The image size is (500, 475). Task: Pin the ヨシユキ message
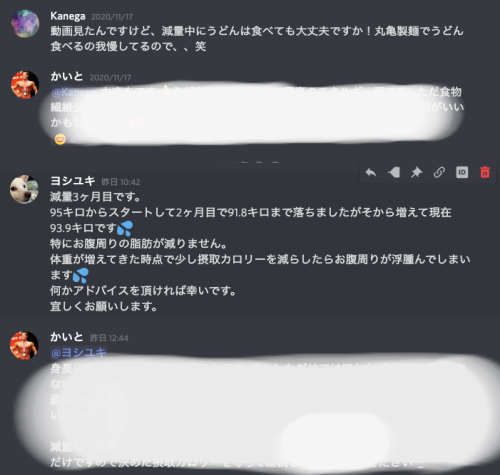tap(416, 172)
